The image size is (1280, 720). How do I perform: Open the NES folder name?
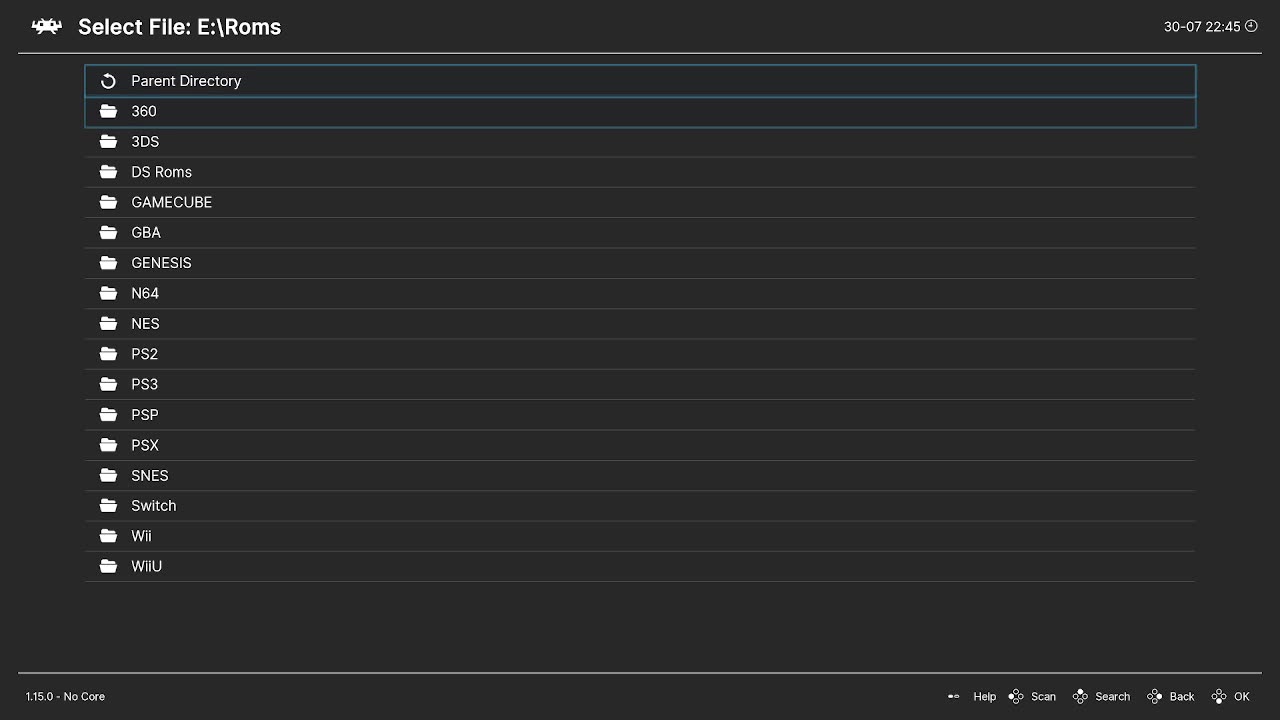coord(145,323)
